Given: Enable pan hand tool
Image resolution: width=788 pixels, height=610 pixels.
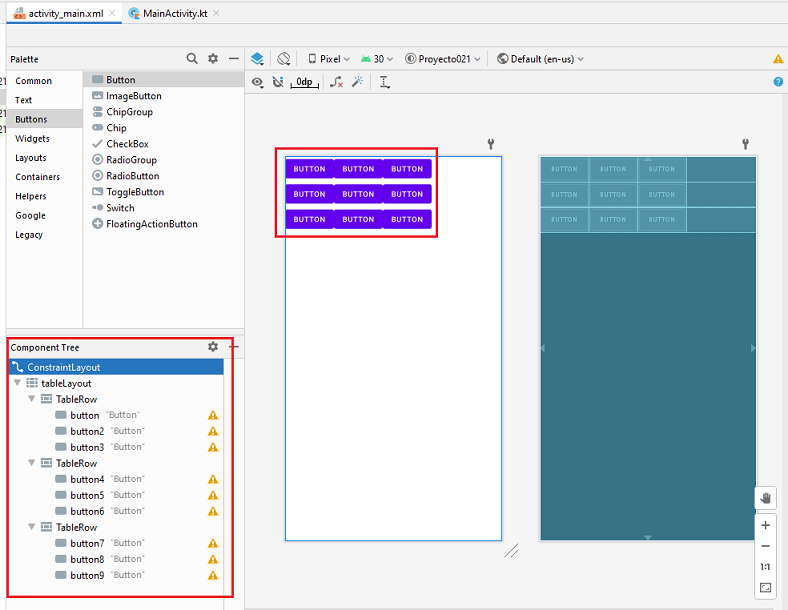Looking at the screenshot, I should click(x=765, y=498).
